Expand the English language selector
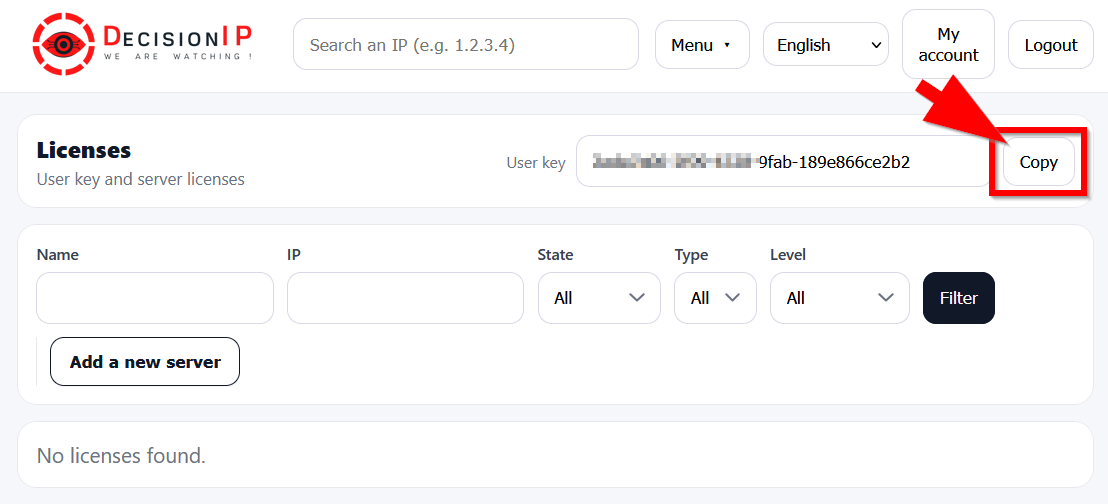 click(825, 45)
